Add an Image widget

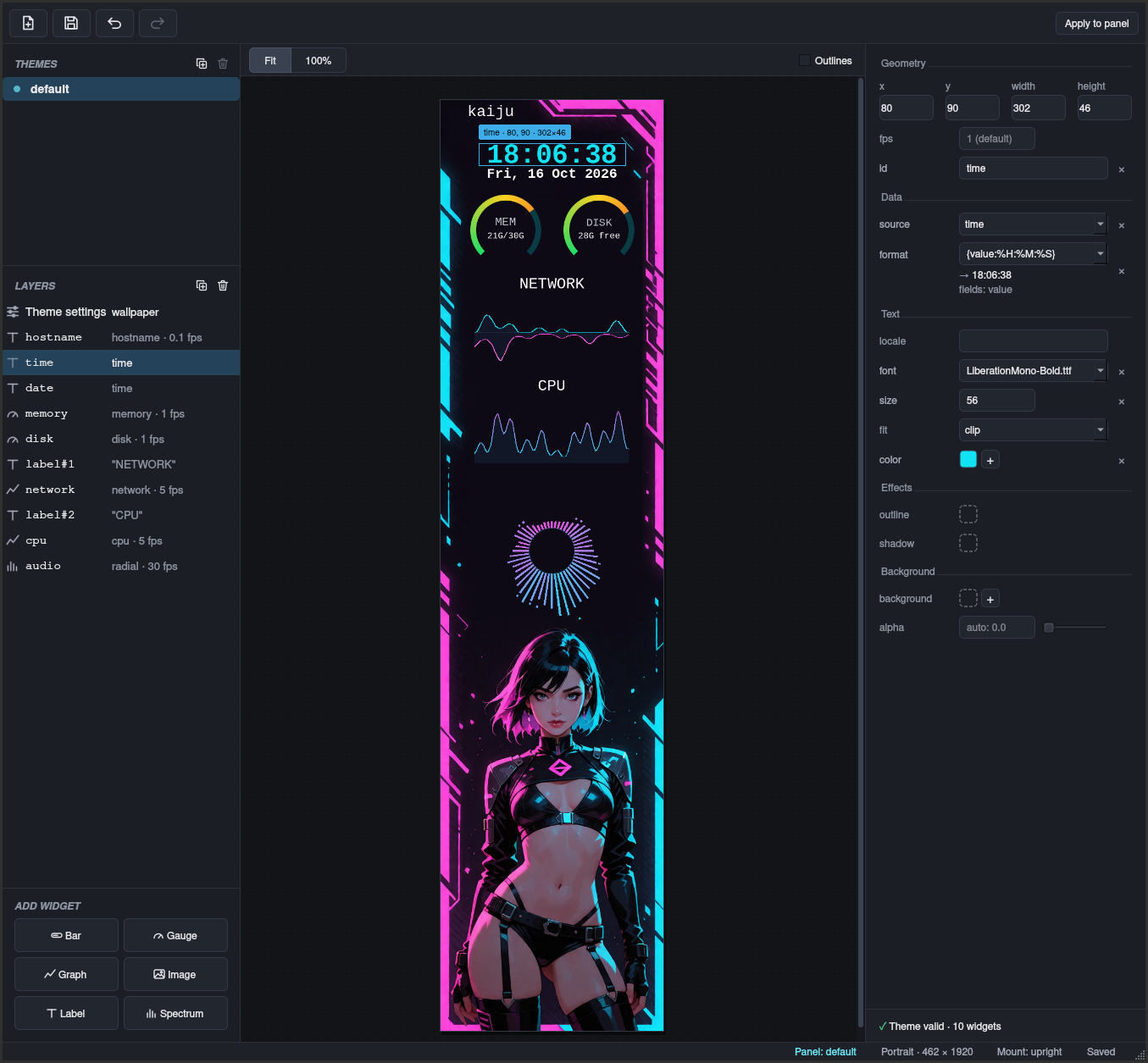point(175,974)
